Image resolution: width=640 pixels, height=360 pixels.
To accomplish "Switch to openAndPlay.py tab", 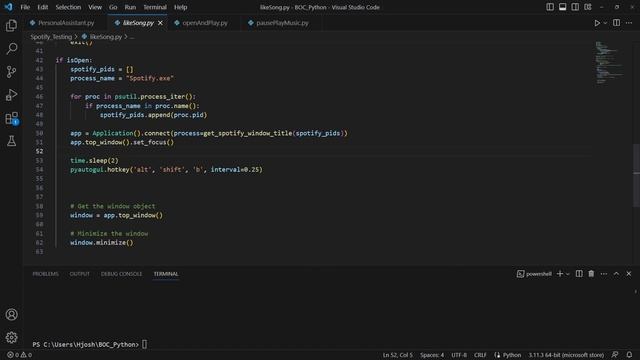I will [204, 23].
